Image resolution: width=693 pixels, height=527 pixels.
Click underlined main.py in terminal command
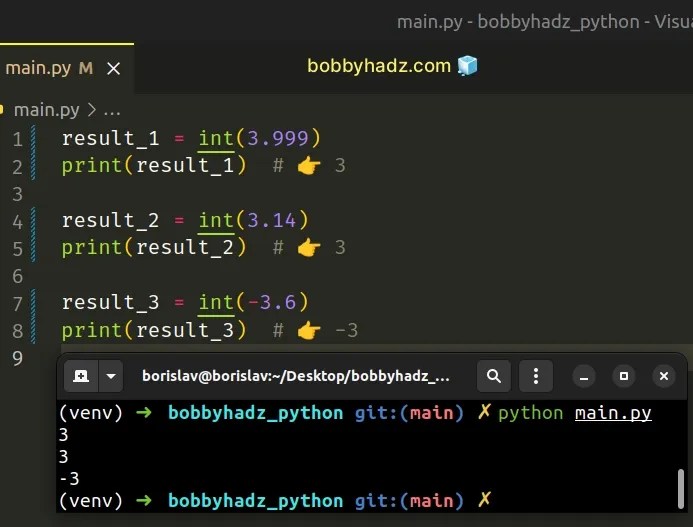[613, 413]
